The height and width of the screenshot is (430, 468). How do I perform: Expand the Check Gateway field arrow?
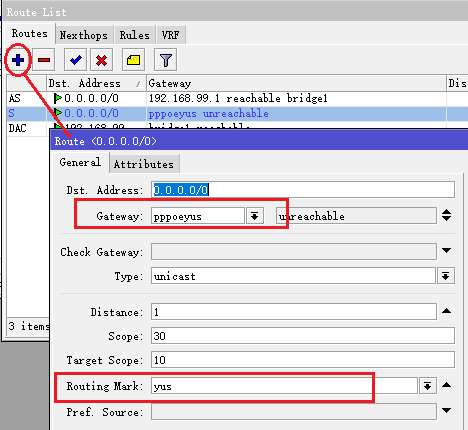point(447,250)
